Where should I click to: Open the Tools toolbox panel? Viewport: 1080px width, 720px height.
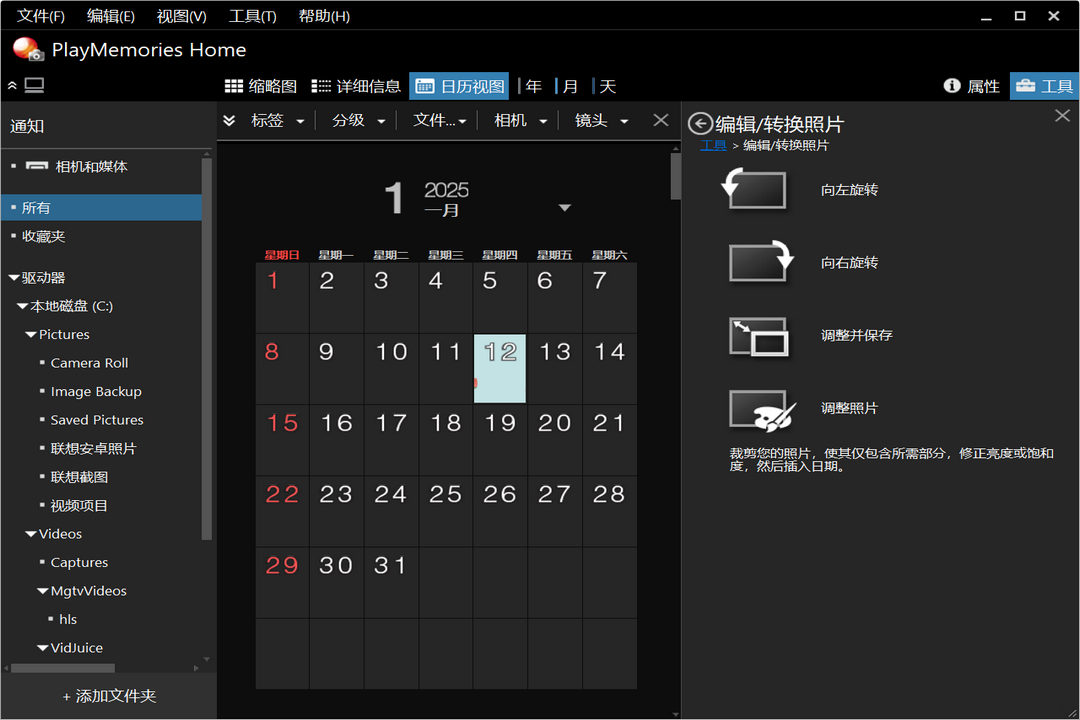(x=1044, y=86)
